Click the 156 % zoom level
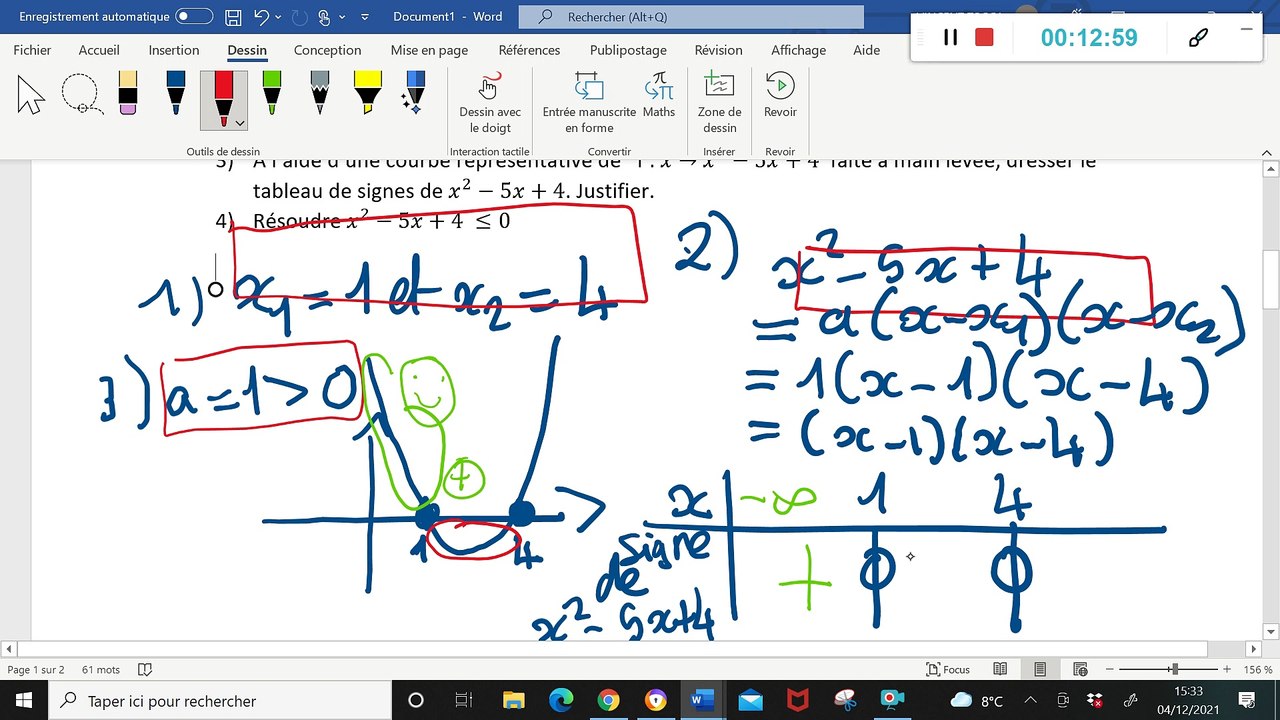 [x=1258, y=669]
